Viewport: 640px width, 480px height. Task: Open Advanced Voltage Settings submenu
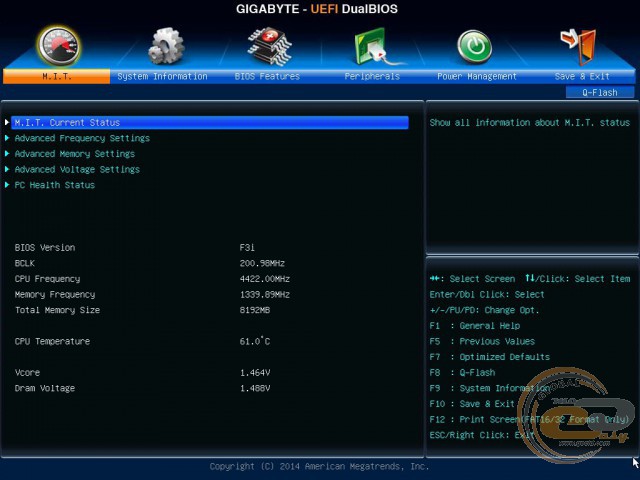click(x=77, y=169)
